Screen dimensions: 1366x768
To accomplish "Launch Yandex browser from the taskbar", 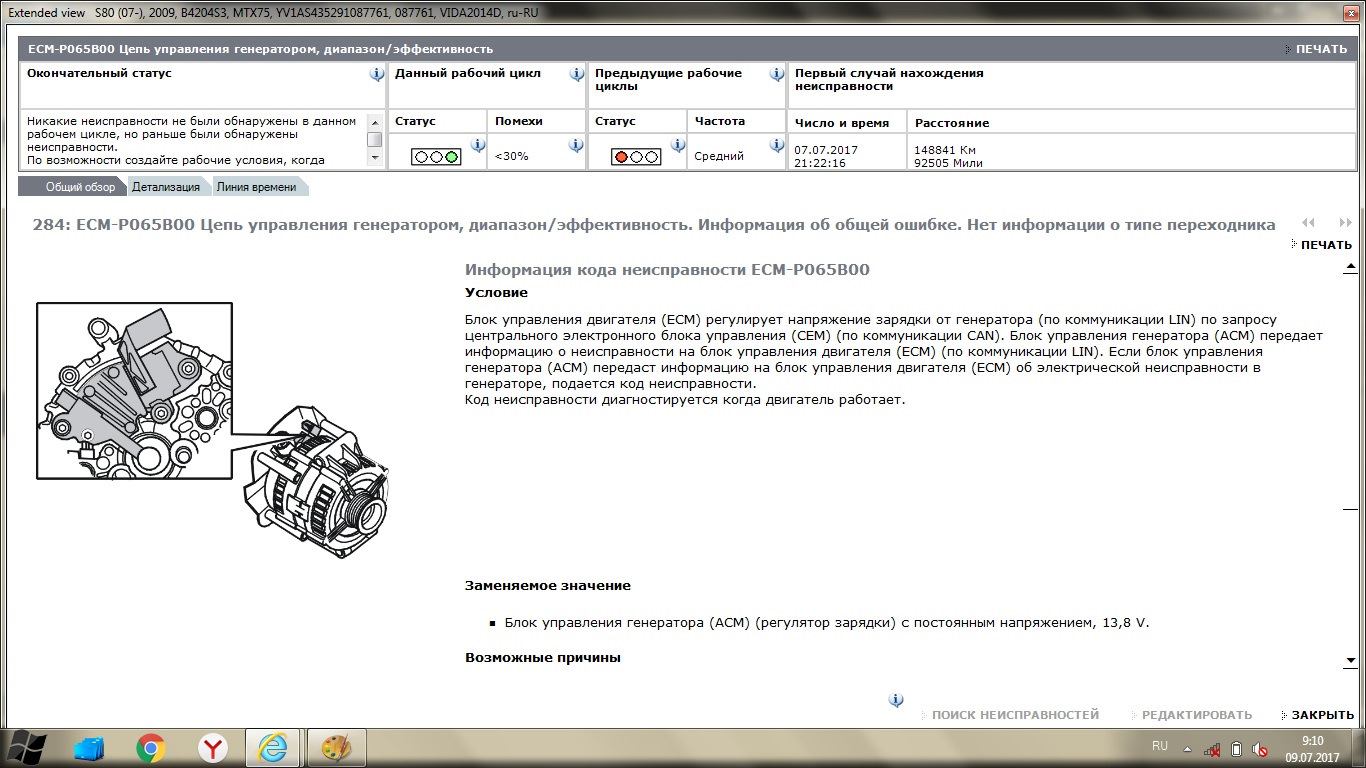I will tap(212, 748).
